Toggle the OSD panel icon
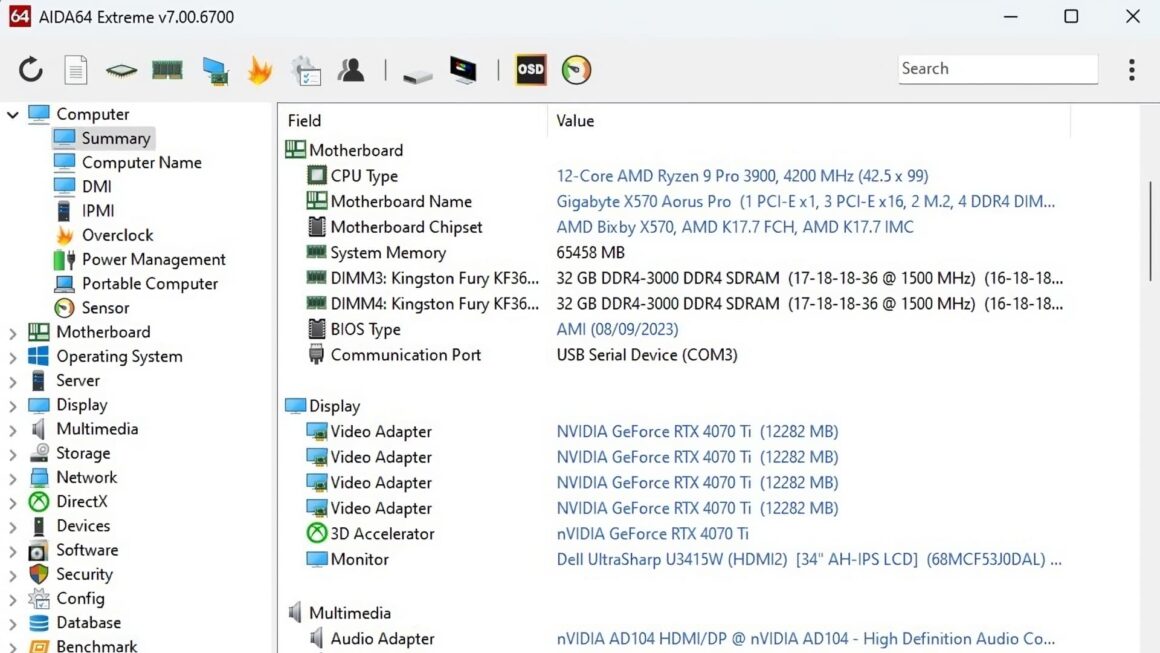 530,70
